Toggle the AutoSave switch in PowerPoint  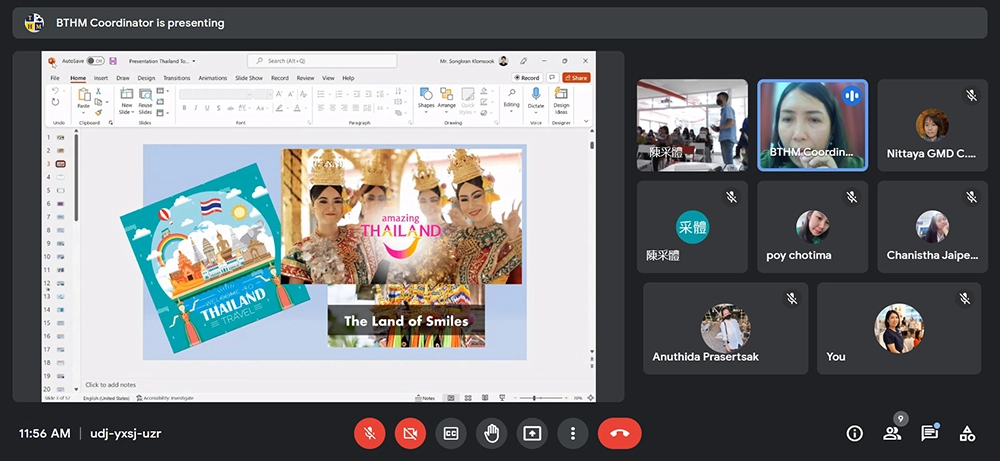96,61
